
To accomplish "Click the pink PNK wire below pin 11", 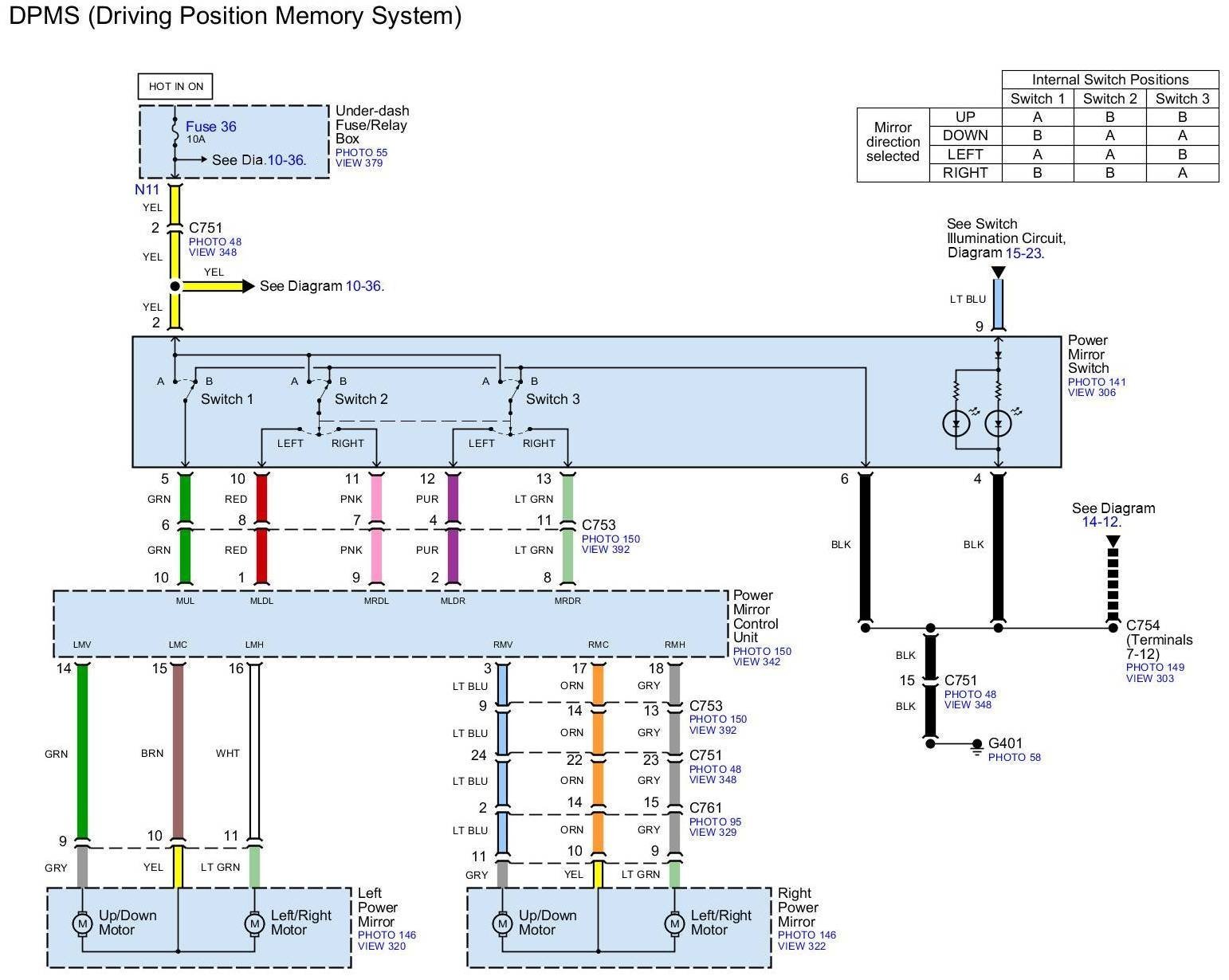I will (x=376, y=499).
